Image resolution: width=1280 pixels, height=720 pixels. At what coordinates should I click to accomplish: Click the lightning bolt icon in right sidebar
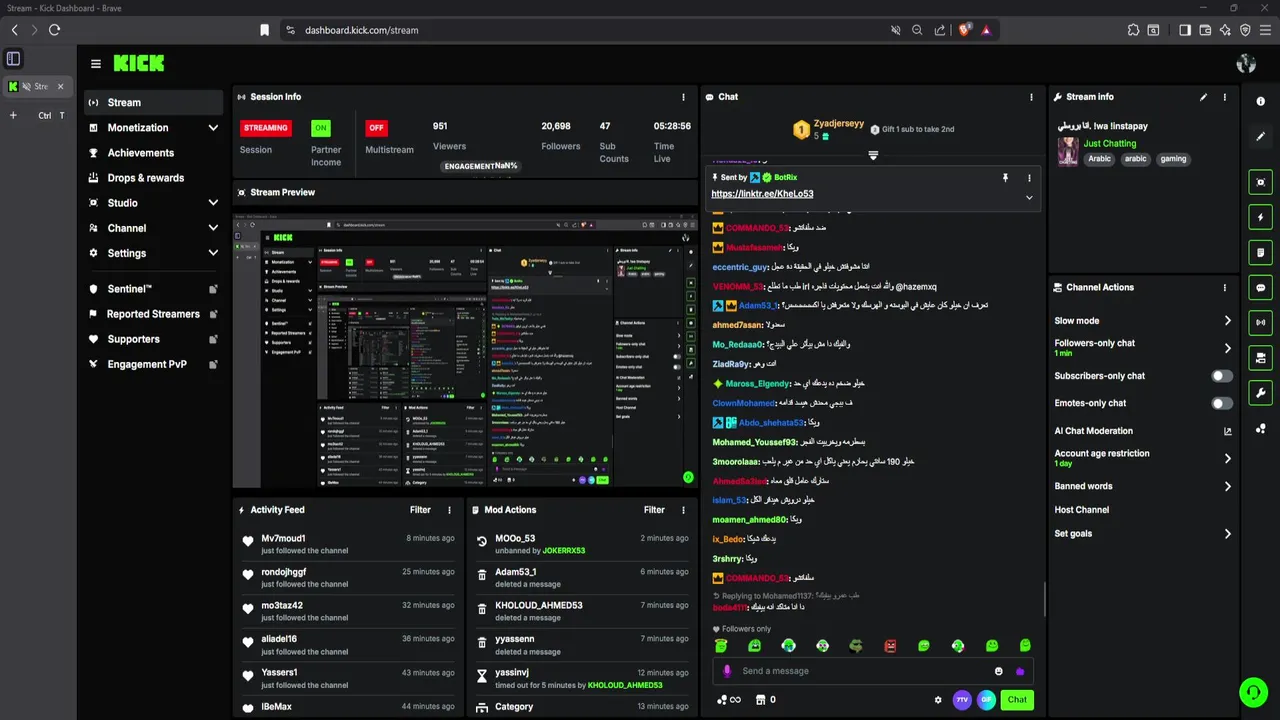1260,217
